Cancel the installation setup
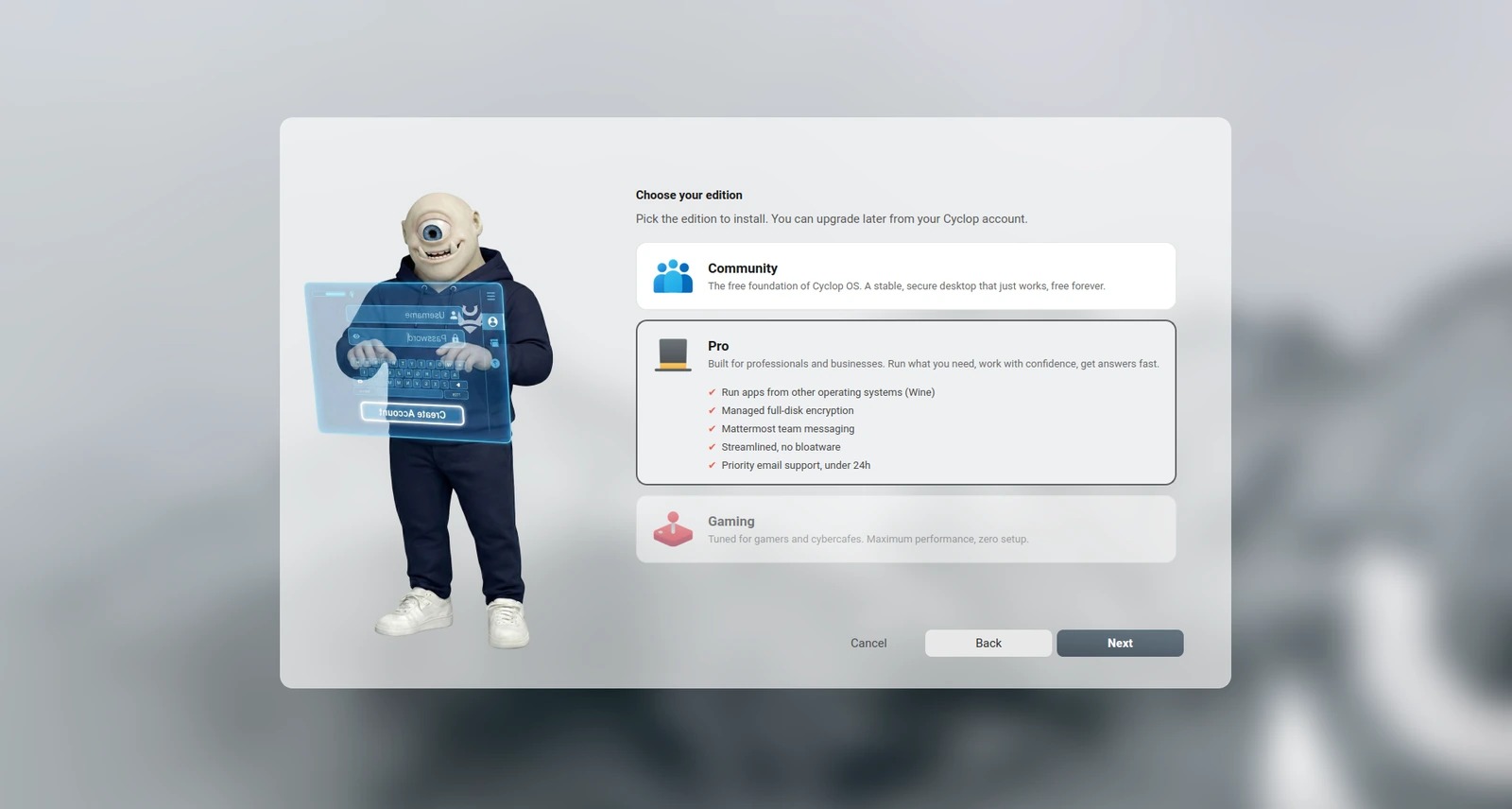 click(x=868, y=643)
